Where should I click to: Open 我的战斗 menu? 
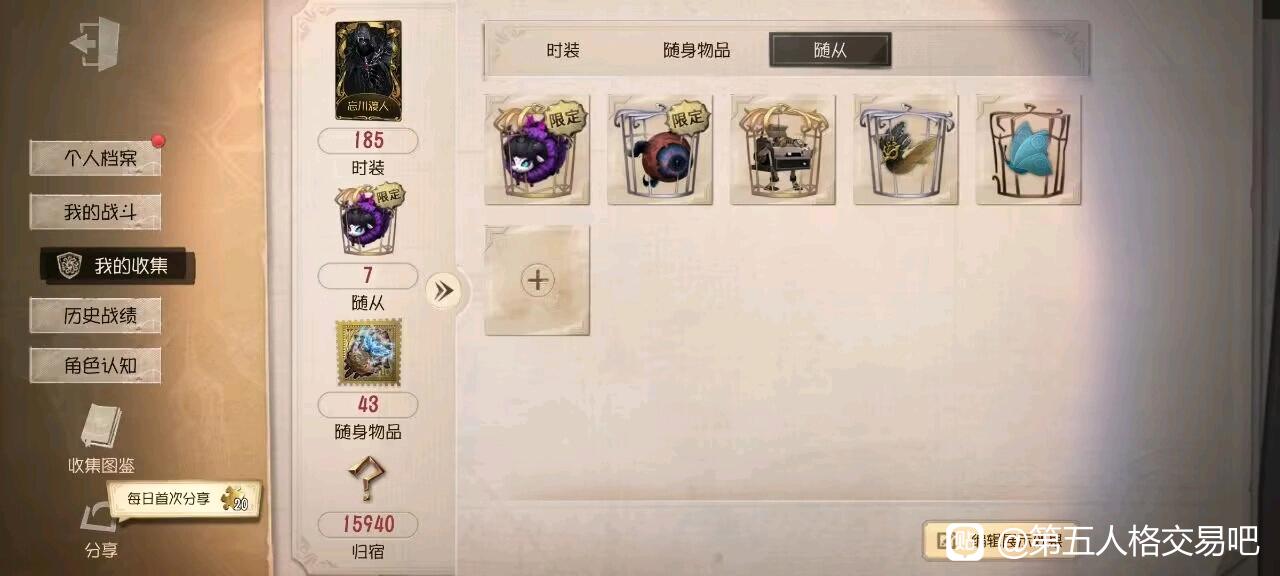pos(96,212)
